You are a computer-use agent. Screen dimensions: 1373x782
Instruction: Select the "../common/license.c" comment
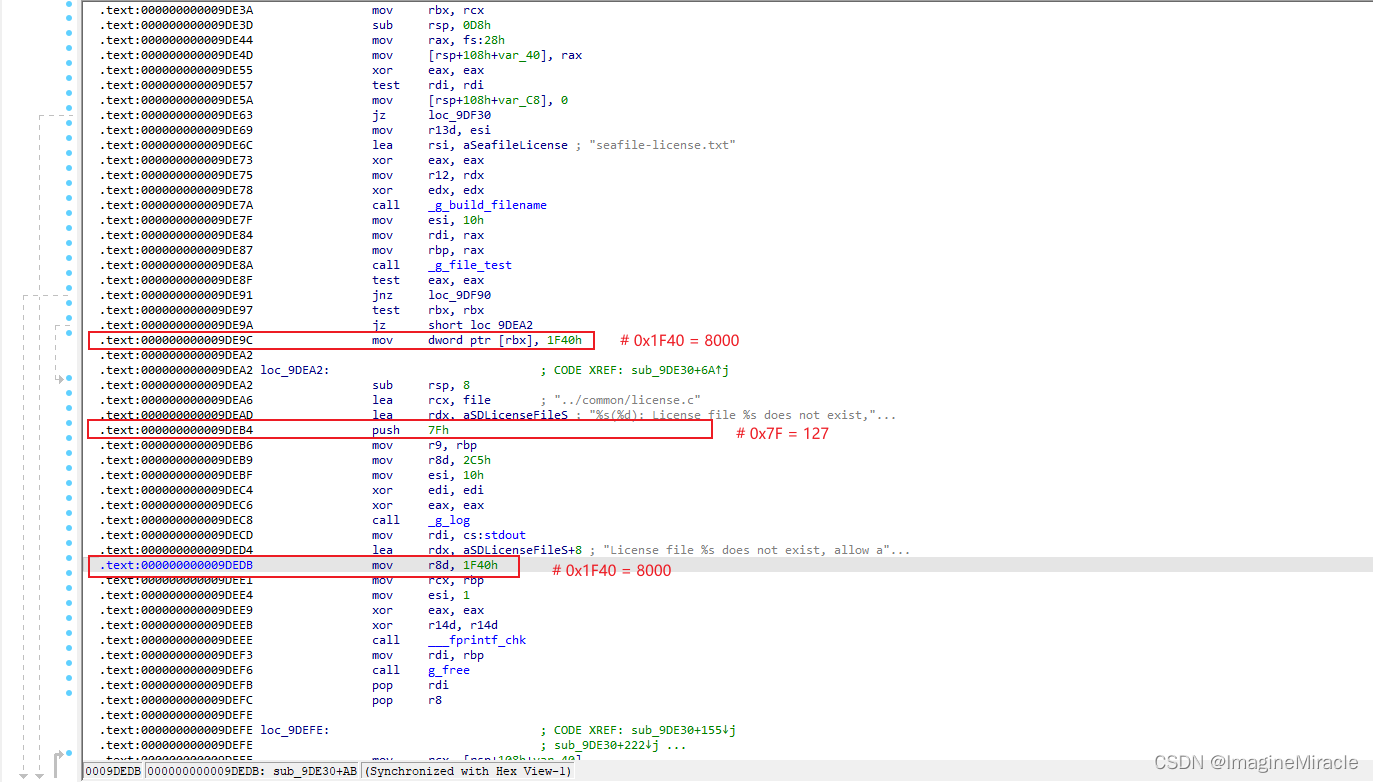pyautogui.click(x=627, y=400)
